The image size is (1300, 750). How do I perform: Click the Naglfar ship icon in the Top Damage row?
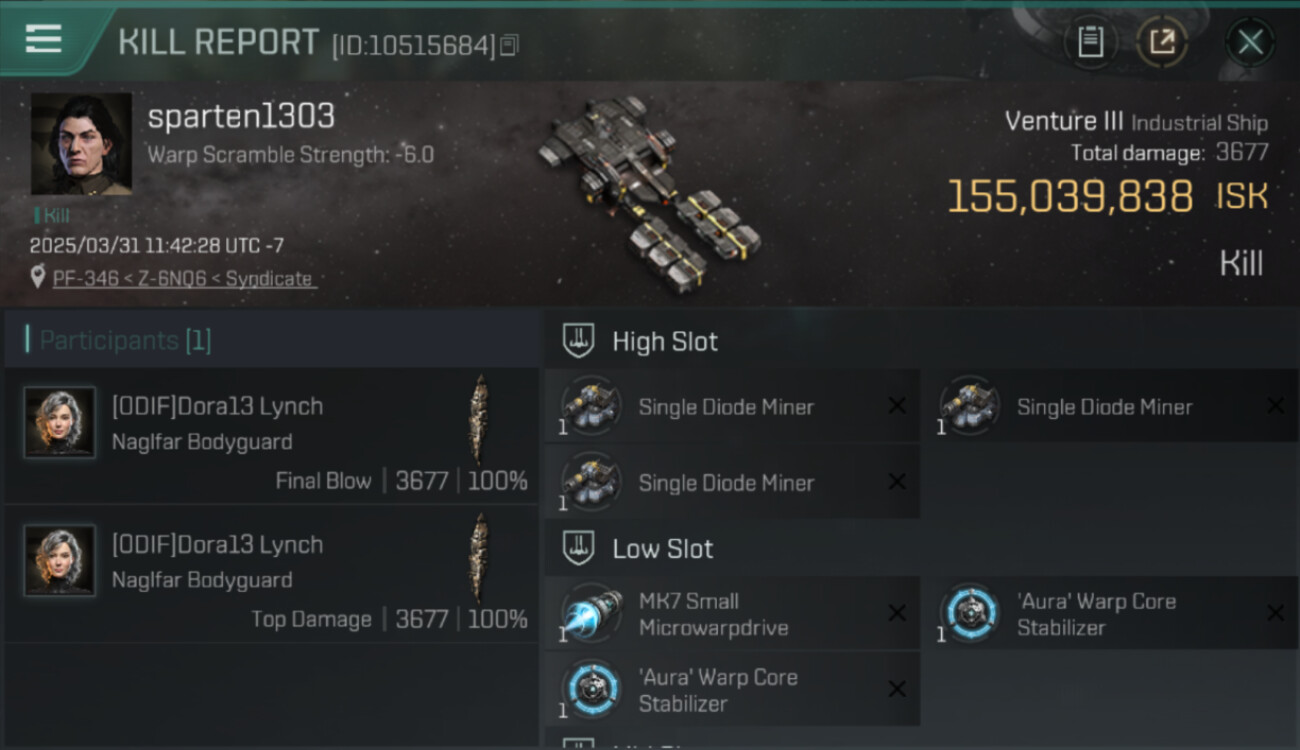pos(480,558)
